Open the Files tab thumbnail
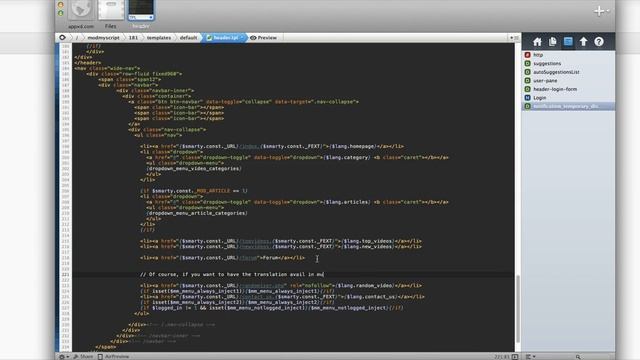The width and height of the screenshot is (640, 360). pos(111,10)
